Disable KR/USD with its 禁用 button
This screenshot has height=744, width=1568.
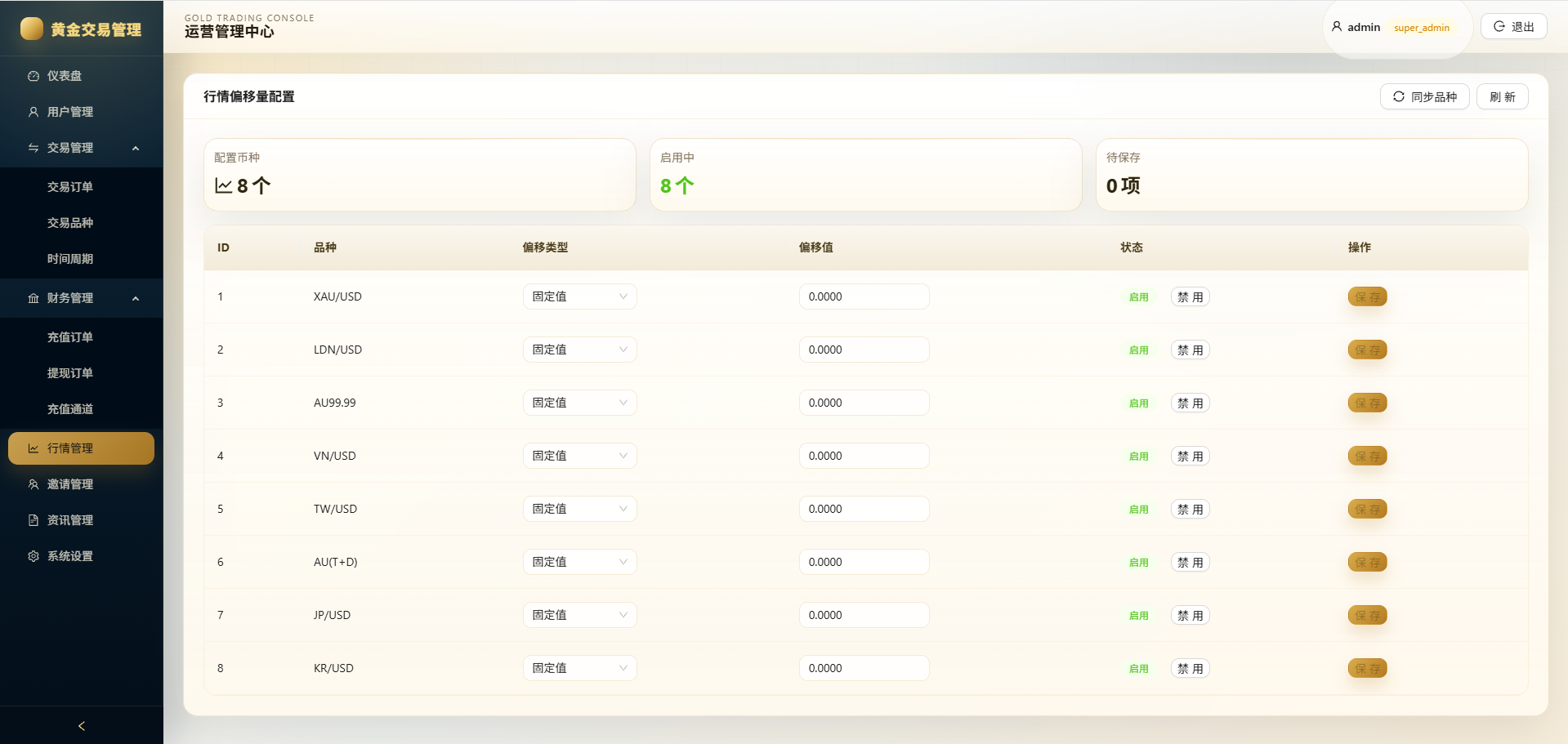(x=1191, y=668)
